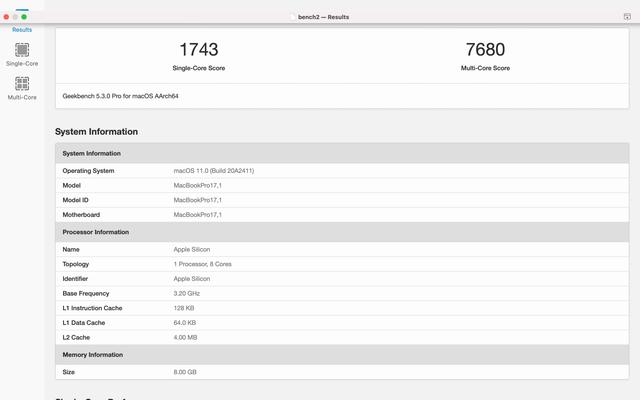
Task: Click the Apple Silicon value in Identifier row
Action: pyautogui.click(x=192, y=279)
